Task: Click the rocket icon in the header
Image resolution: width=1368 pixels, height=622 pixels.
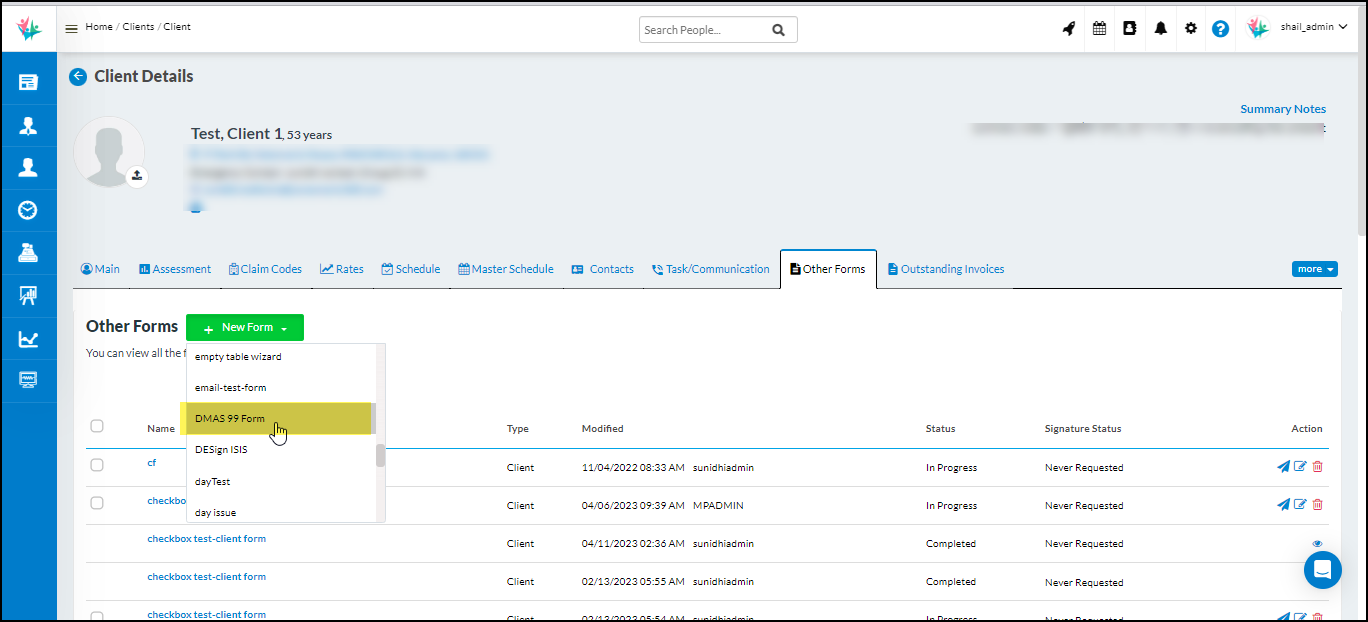Action: coord(1068,28)
